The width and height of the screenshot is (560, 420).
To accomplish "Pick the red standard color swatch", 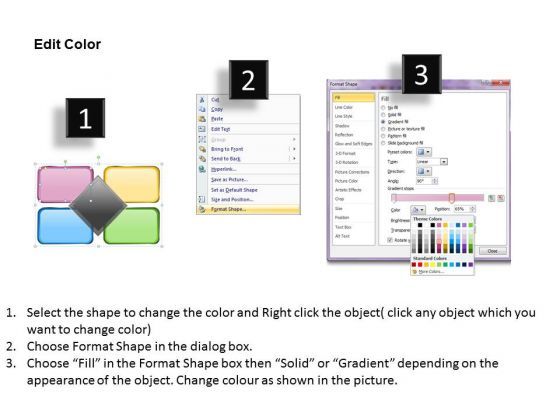I will (420, 265).
